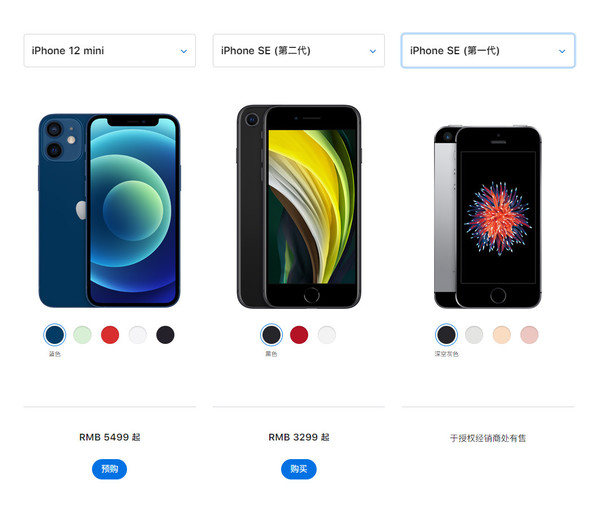Viewport: 600px width, 506px height.
Task: Select the white color for iPhone 12 mini
Action: coord(137,335)
